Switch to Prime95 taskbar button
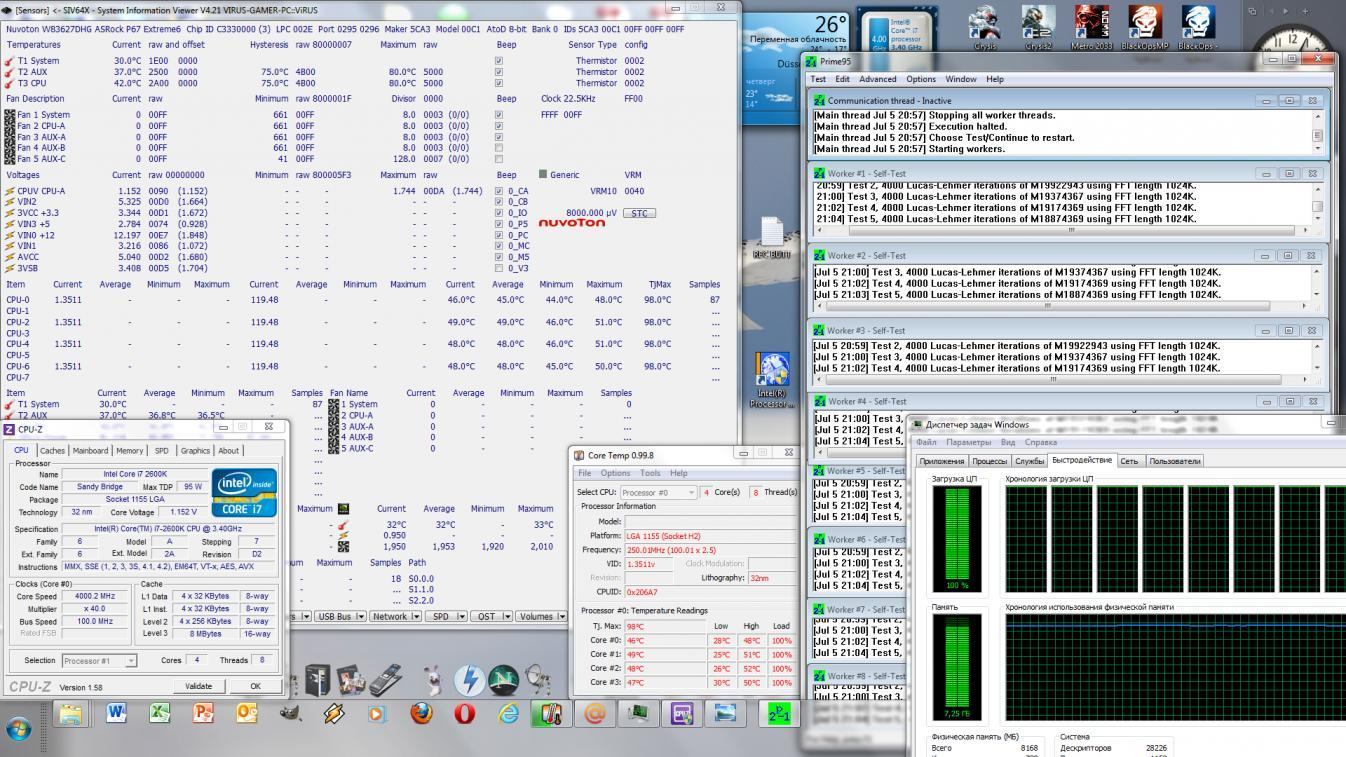Viewport: 1346px width, 757px height. 779,713
